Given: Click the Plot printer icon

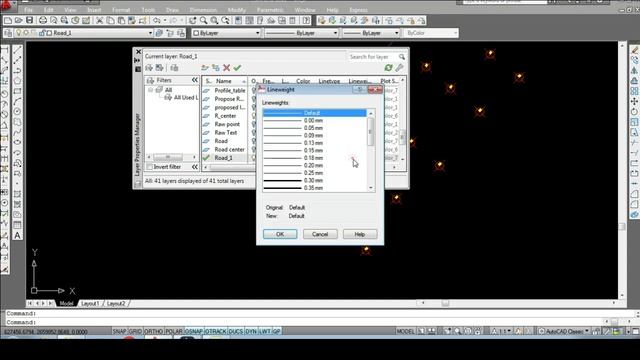Looking at the screenshot, I should (x=42, y=20).
